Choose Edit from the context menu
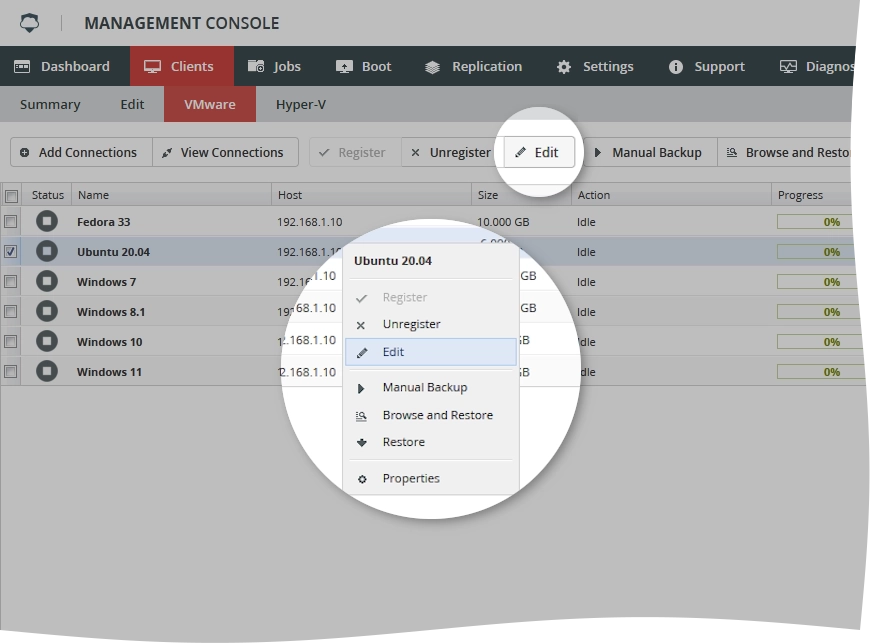Image resolution: width=870 pixels, height=643 pixels. 431,352
